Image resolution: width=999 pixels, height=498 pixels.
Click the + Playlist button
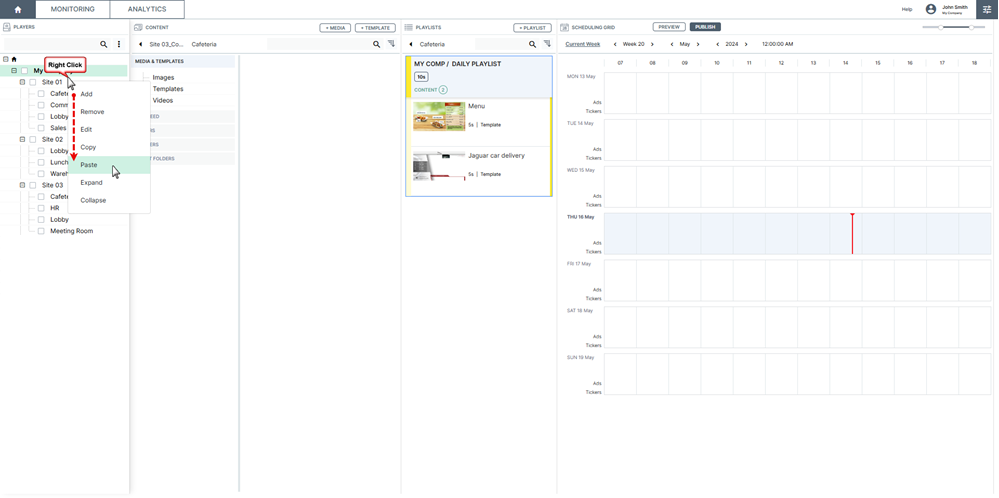click(x=533, y=28)
